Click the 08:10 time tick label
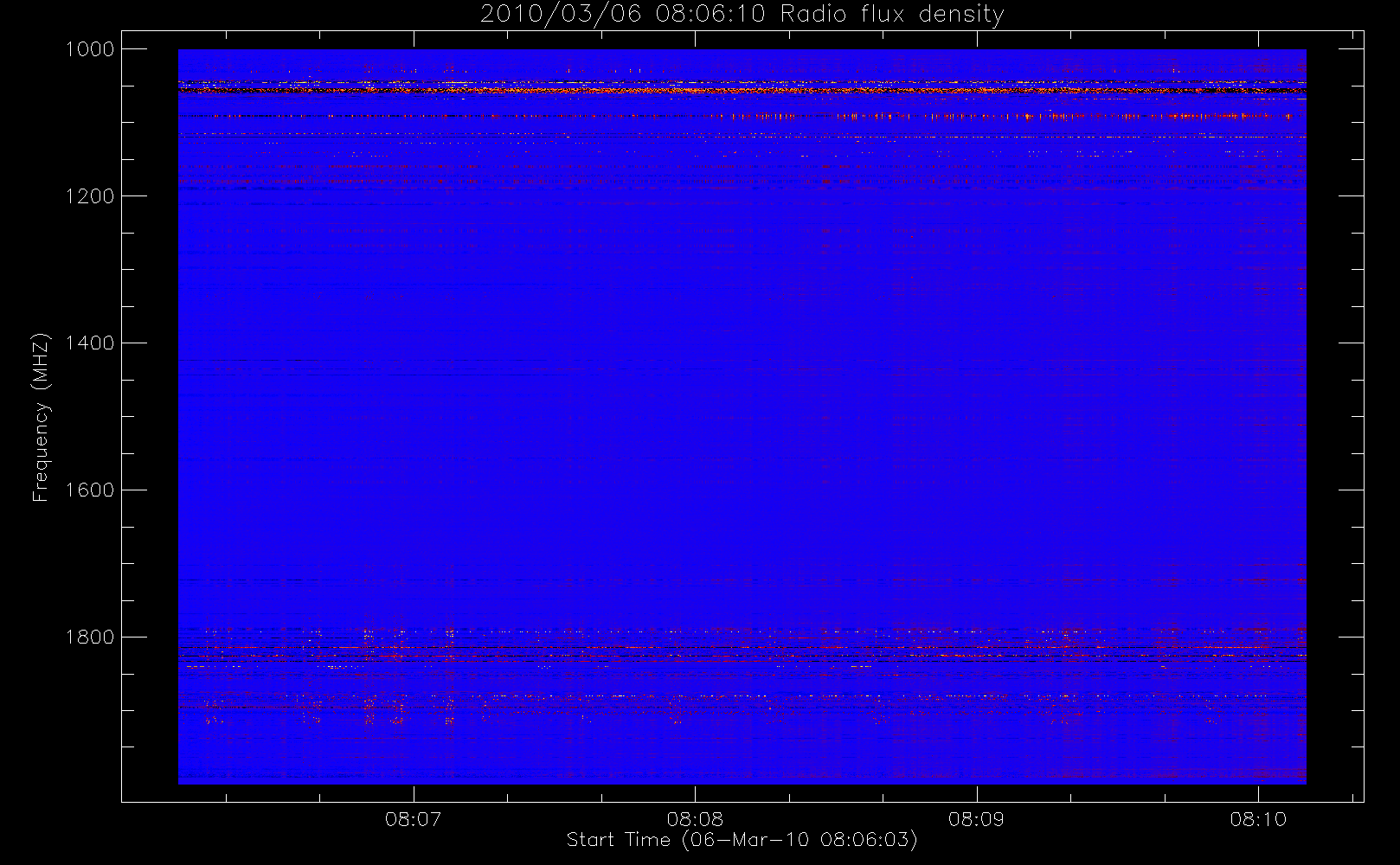Image resolution: width=1400 pixels, height=865 pixels. 1258,818
